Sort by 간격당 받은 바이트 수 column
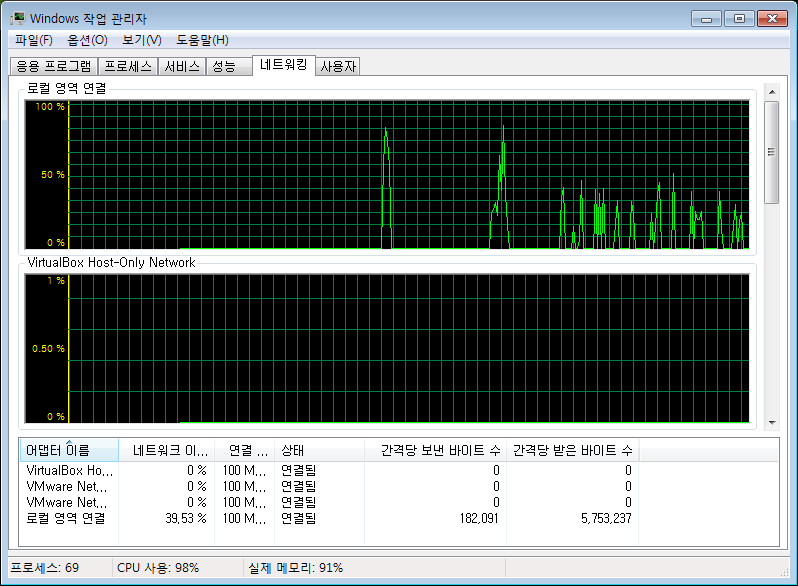 click(x=573, y=450)
